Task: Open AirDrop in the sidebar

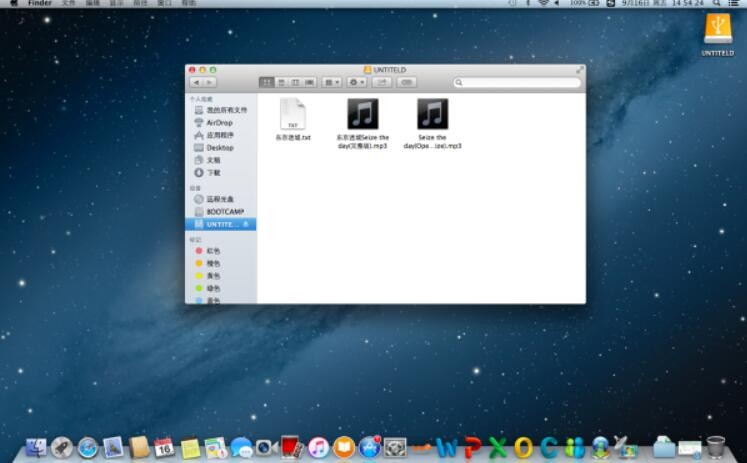Action: point(219,122)
